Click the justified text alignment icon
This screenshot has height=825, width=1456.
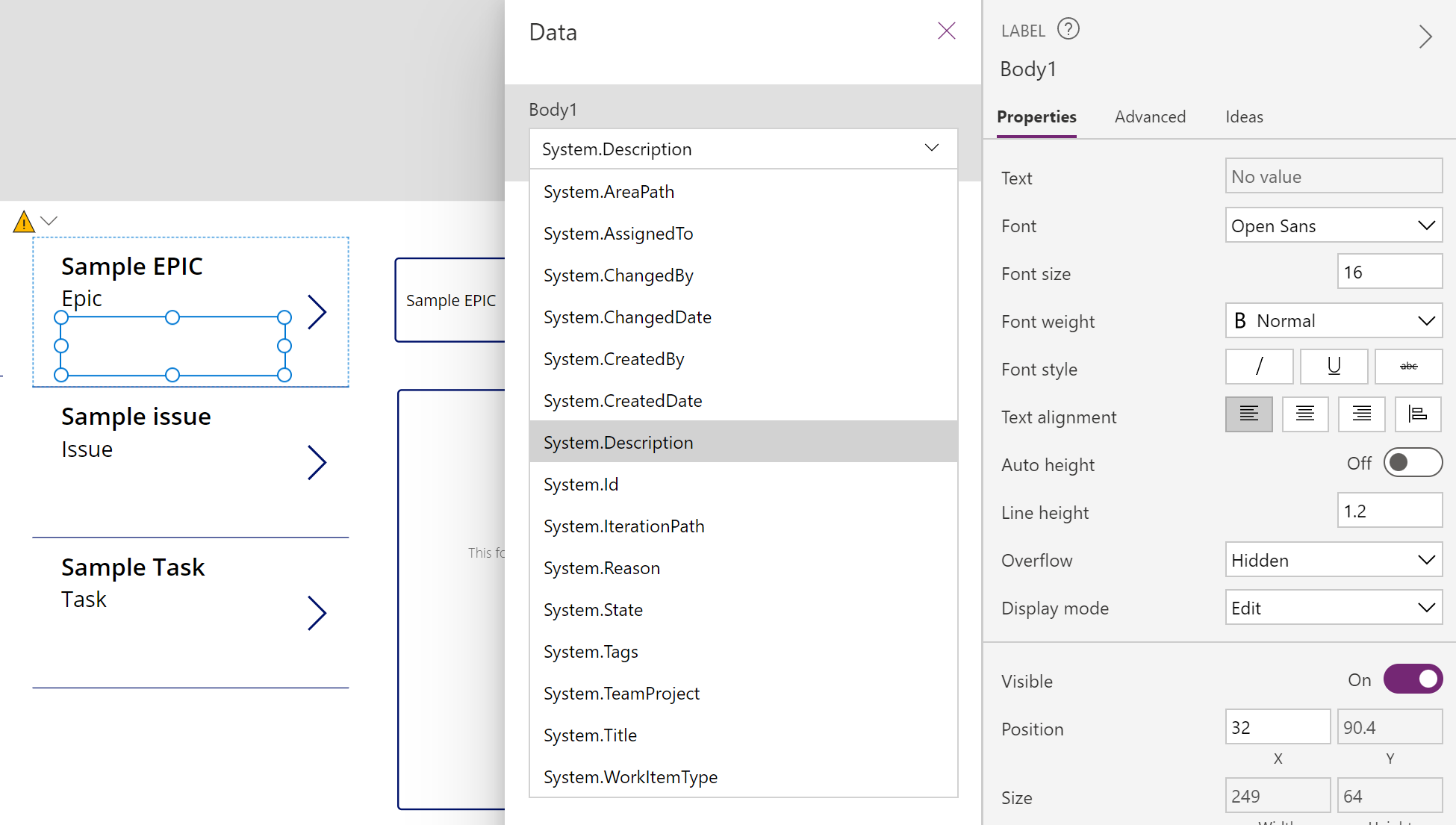click(1416, 416)
